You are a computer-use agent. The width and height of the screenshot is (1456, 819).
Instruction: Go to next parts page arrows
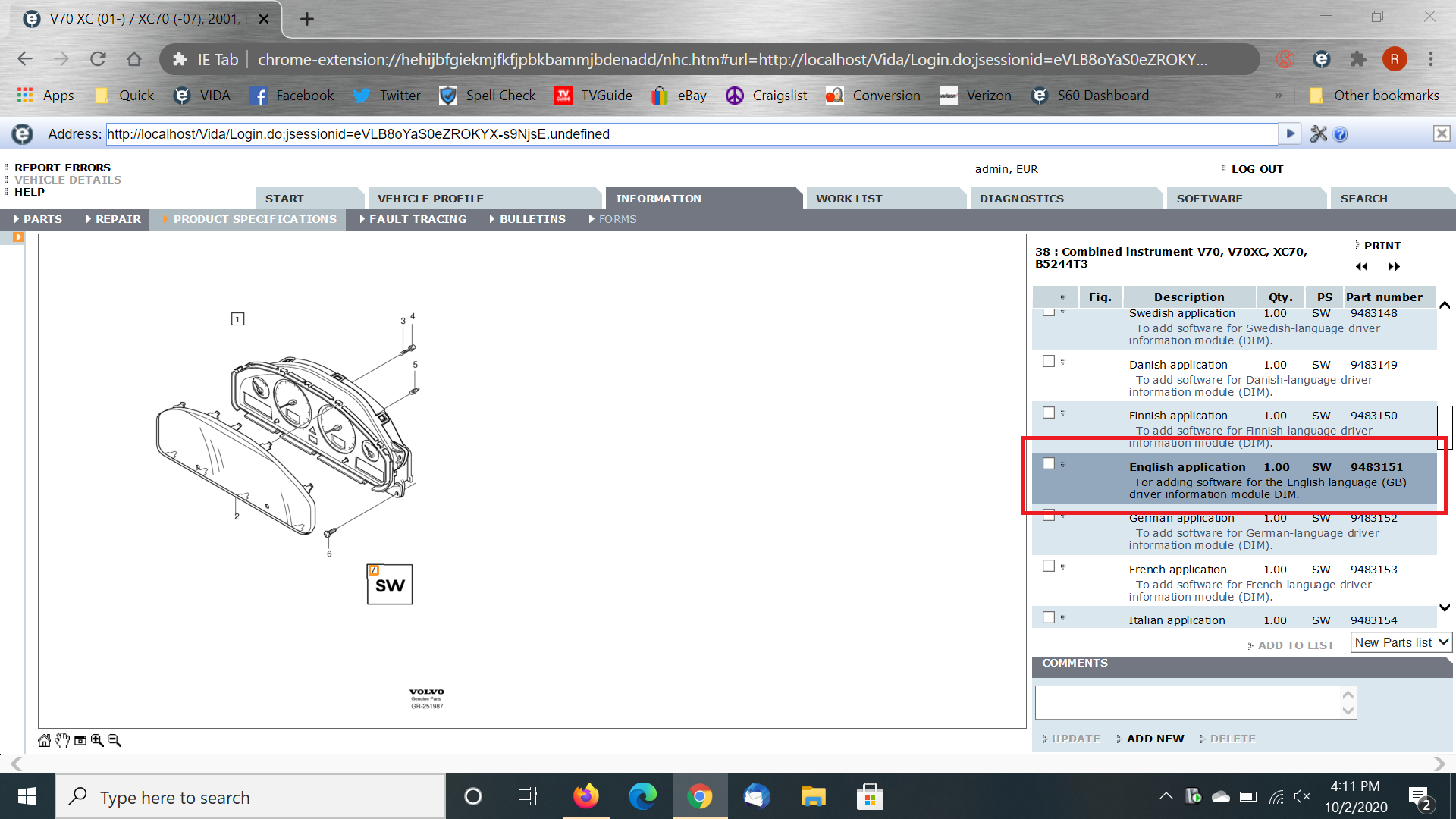1394,267
